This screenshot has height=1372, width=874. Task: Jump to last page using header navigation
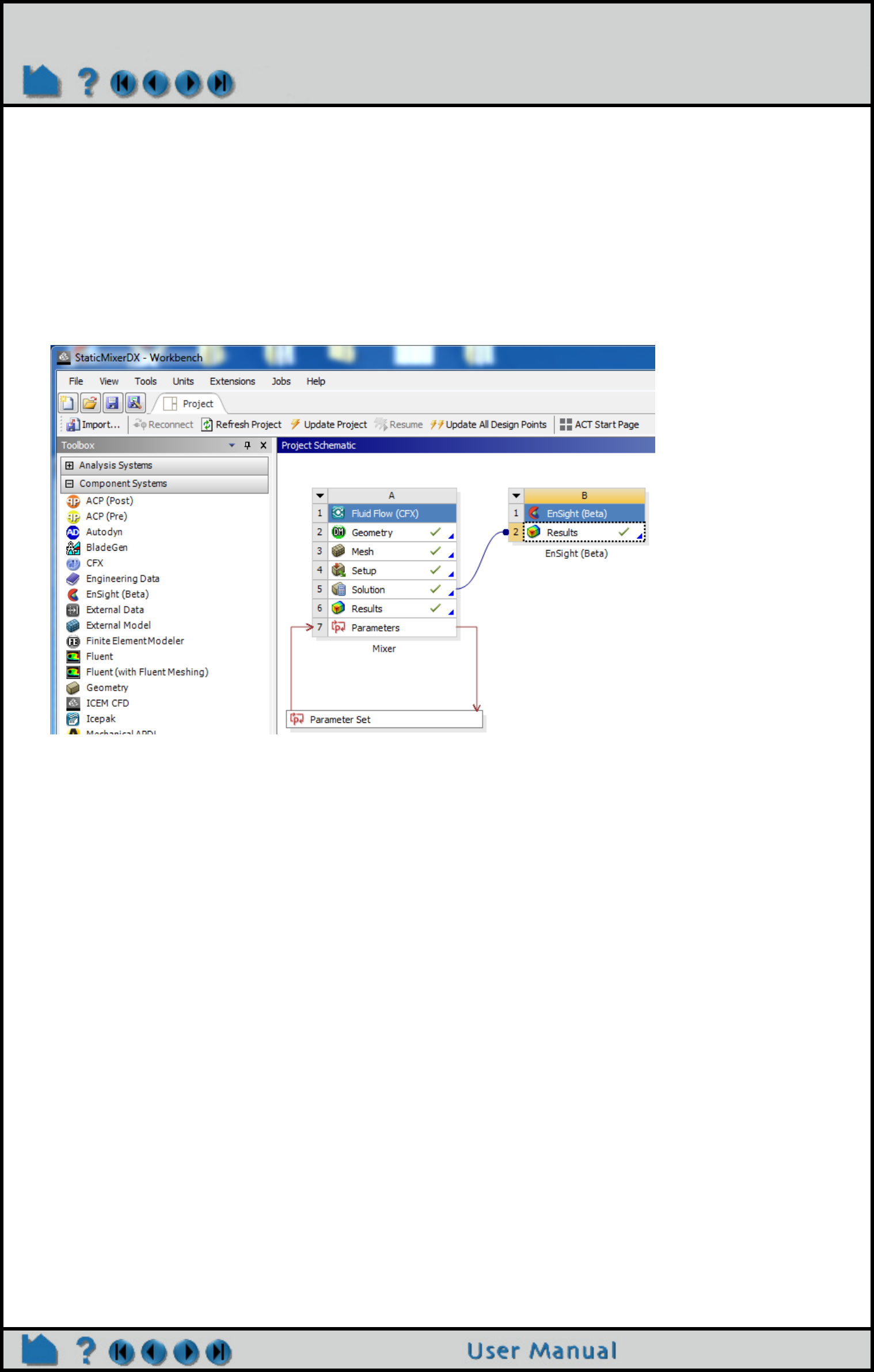(221, 84)
